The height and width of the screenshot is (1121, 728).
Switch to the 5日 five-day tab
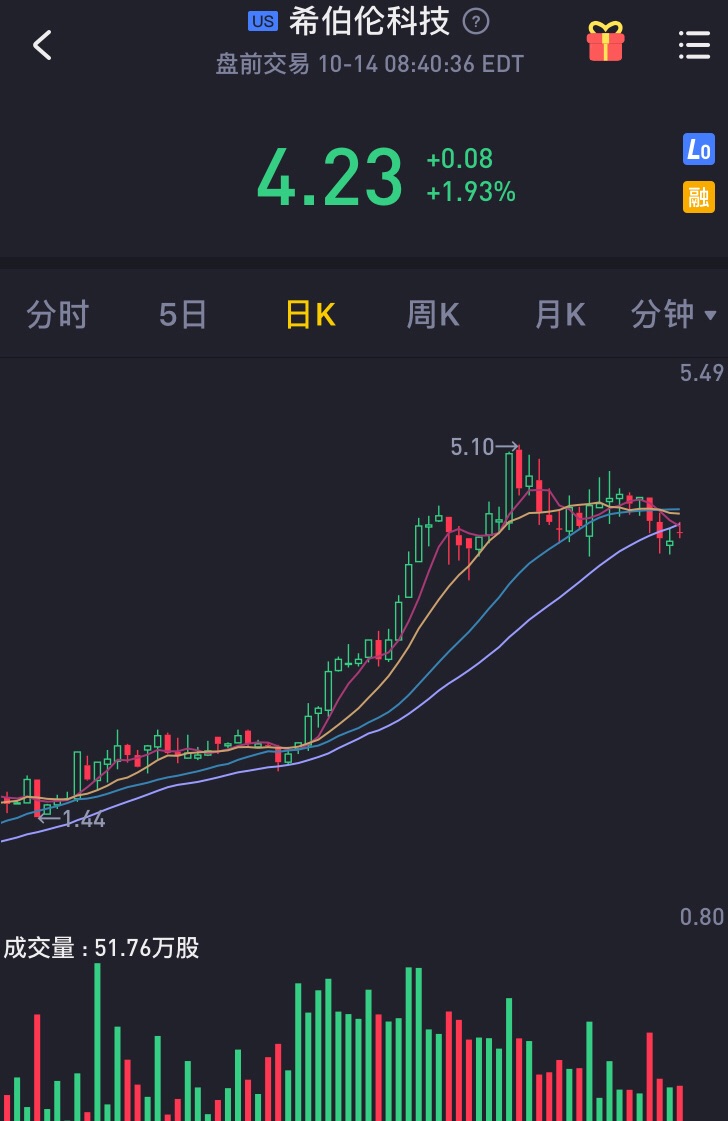183,315
